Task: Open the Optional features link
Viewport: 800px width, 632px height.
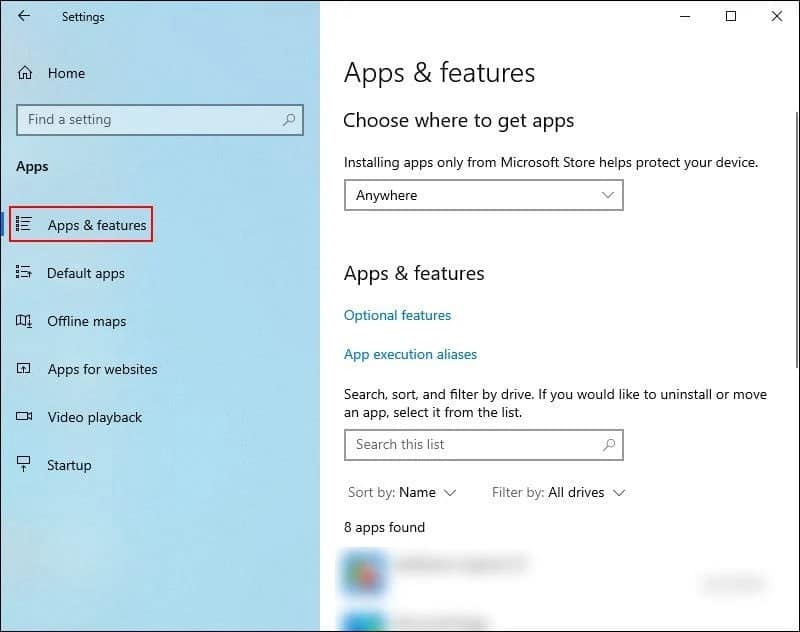Action: tap(397, 315)
